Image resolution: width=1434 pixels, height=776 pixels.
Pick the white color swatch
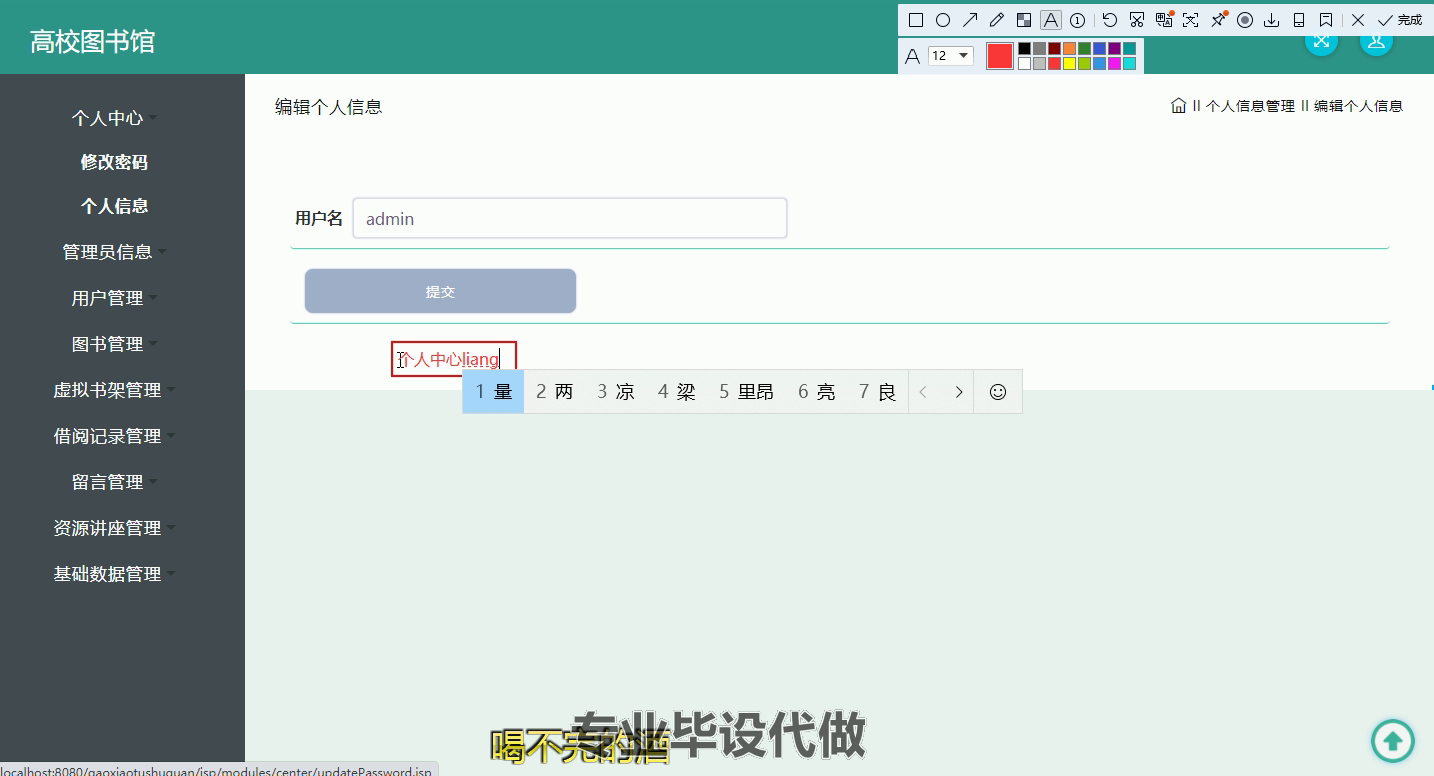point(1025,63)
